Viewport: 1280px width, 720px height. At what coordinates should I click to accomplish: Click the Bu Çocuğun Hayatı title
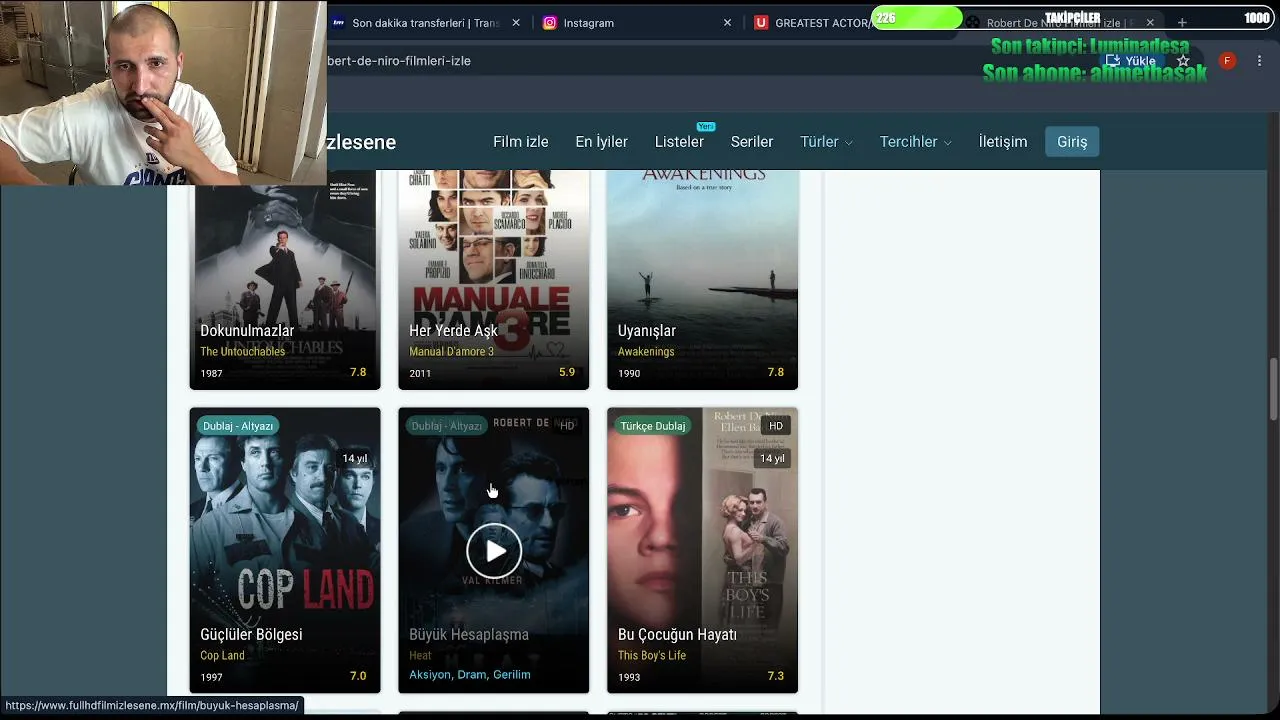pyautogui.click(x=677, y=635)
